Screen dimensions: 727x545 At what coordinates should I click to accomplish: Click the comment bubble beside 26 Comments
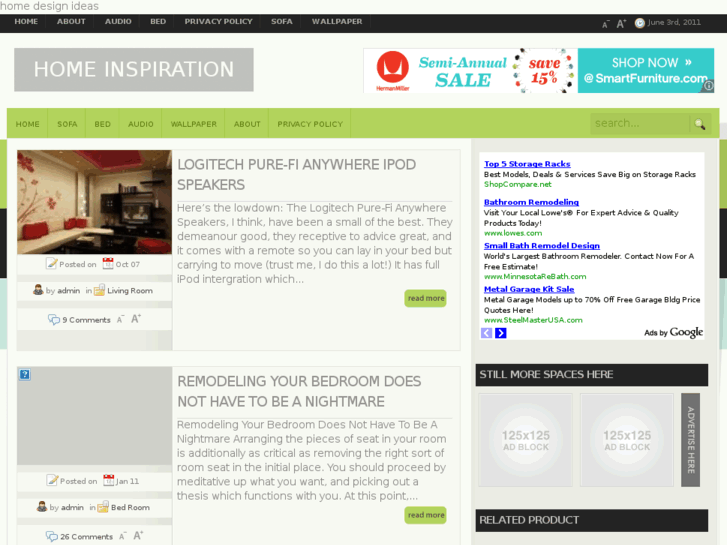(51, 536)
